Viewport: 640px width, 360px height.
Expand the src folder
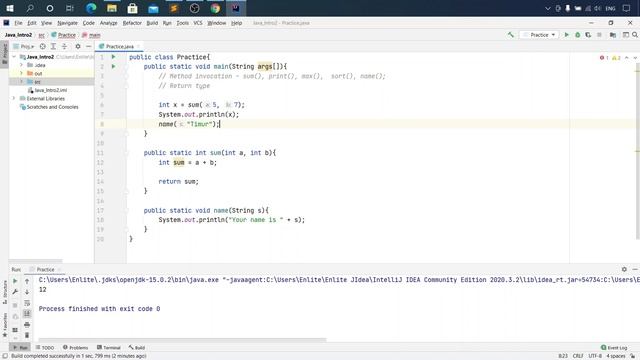21,82
